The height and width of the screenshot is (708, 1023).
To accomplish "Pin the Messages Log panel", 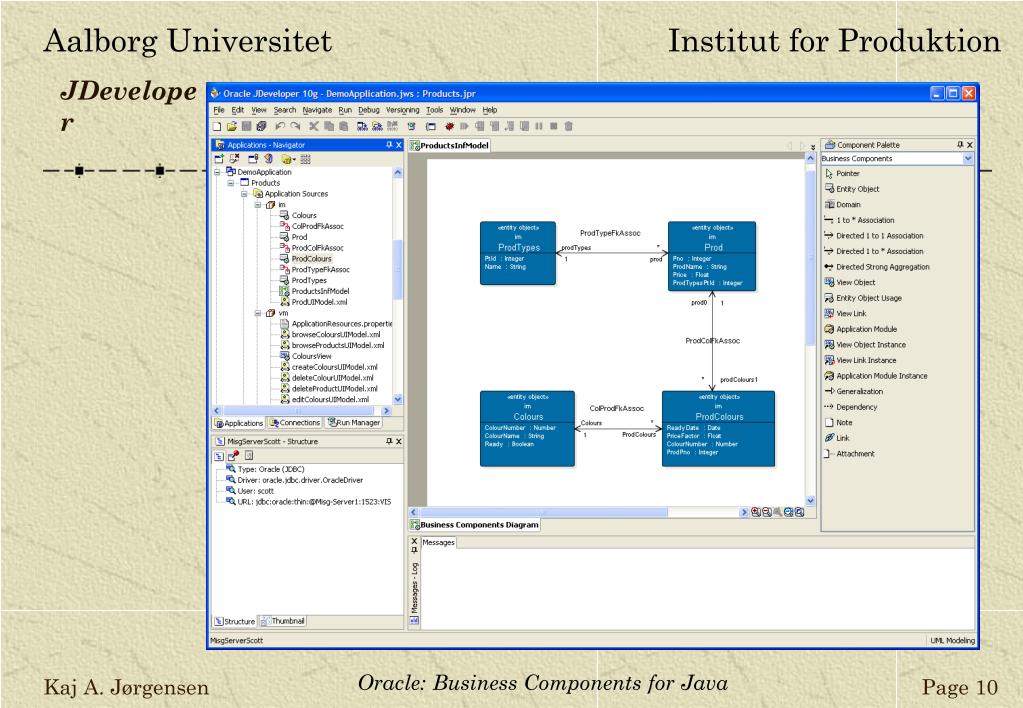I will pyautogui.click(x=414, y=551).
